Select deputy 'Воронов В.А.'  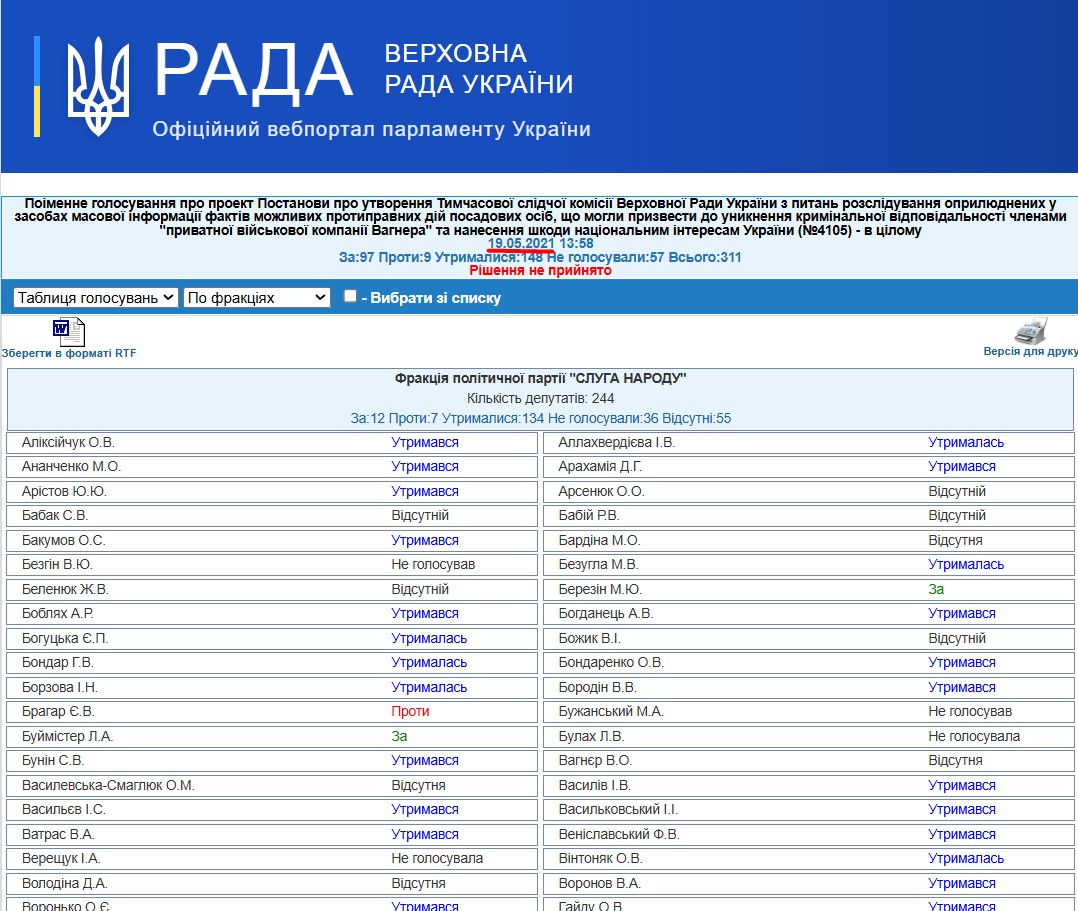600,883
